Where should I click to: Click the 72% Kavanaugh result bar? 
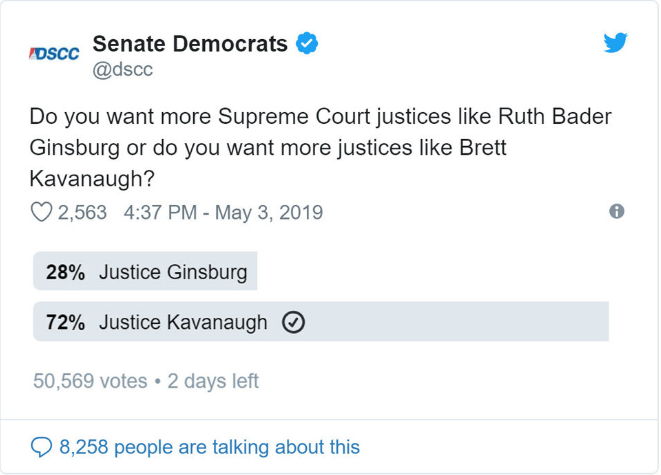click(x=450, y=322)
